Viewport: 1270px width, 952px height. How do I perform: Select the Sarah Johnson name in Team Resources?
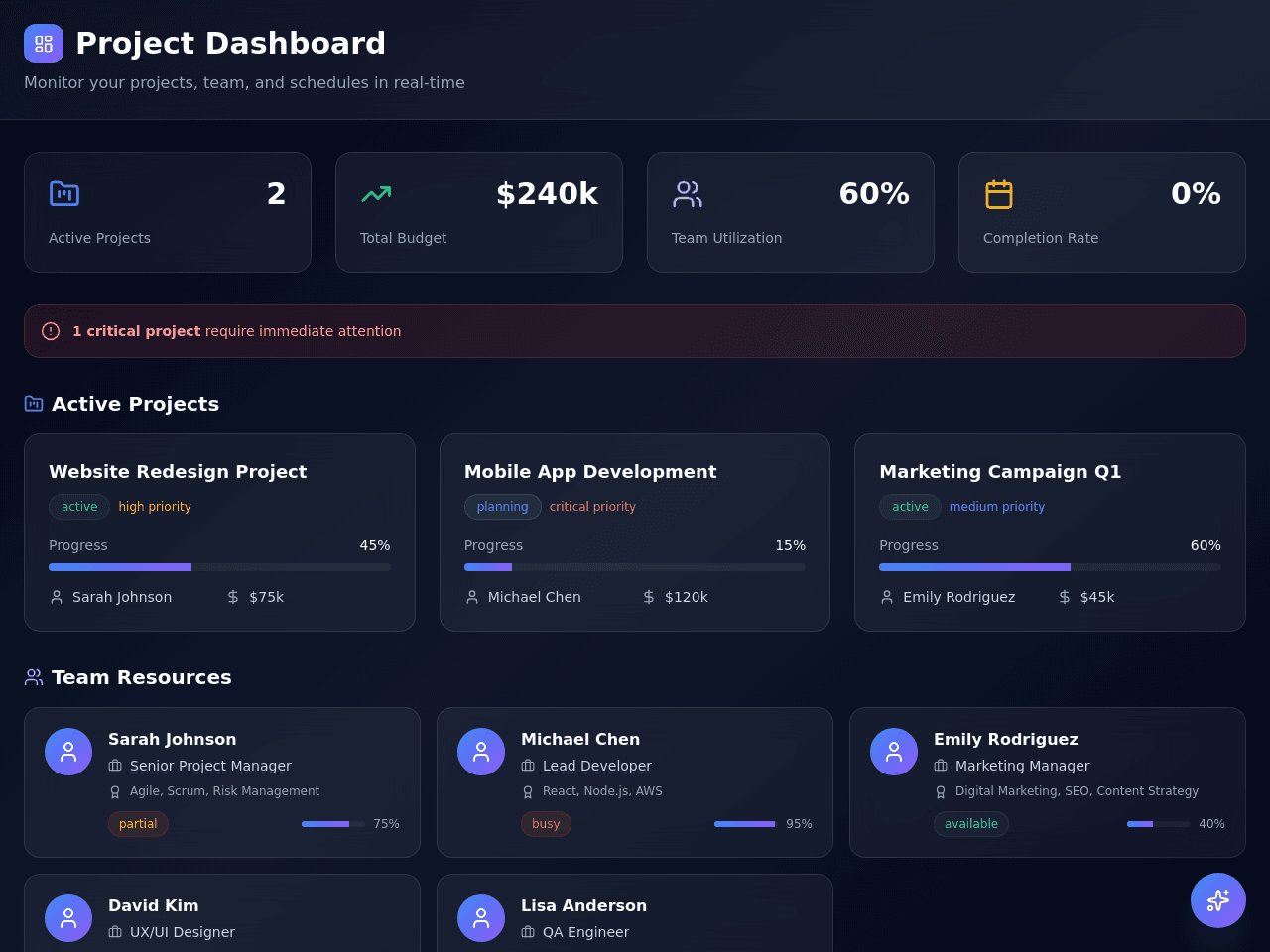click(x=173, y=739)
